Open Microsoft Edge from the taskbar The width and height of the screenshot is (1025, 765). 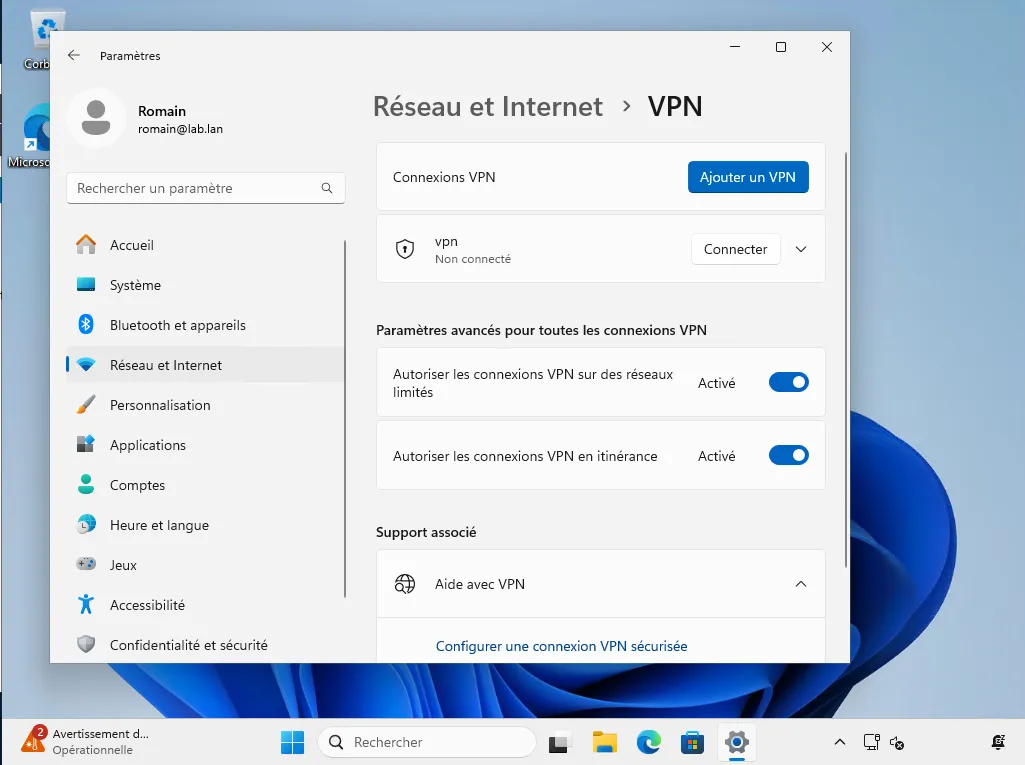point(649,742)
